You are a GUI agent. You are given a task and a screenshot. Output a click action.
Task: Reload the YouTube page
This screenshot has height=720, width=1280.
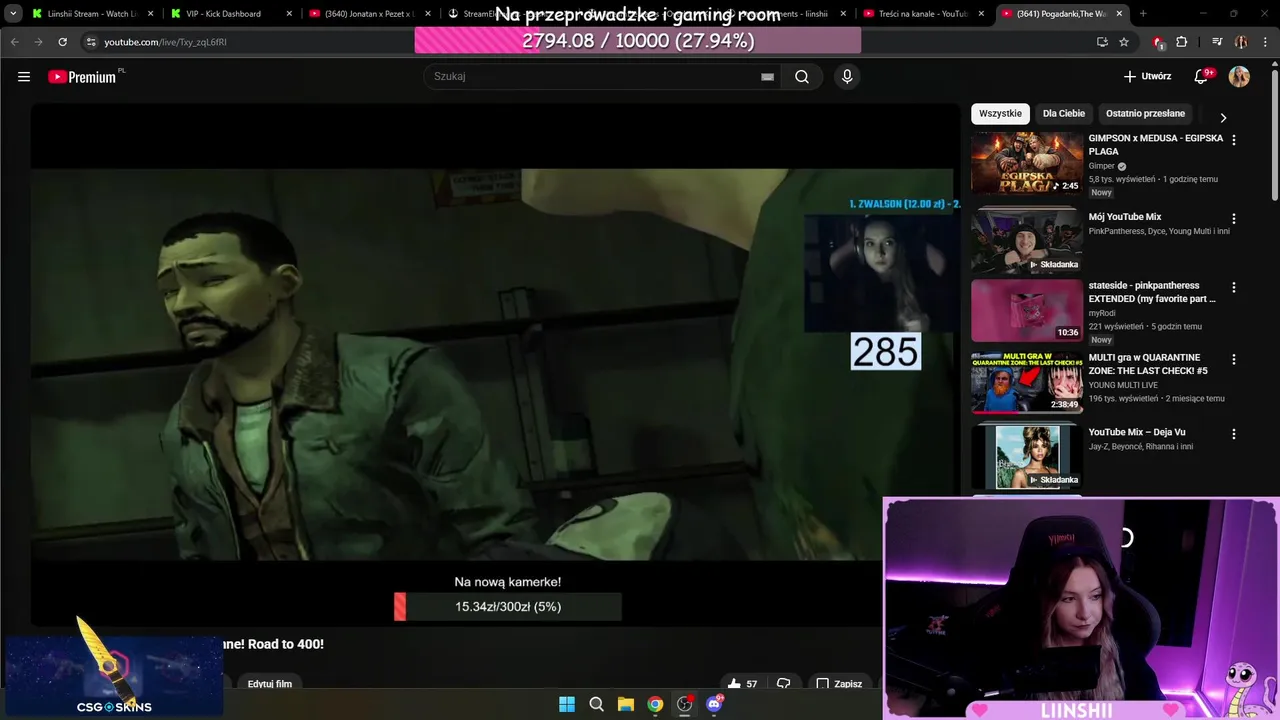click(x=62, y=42)
